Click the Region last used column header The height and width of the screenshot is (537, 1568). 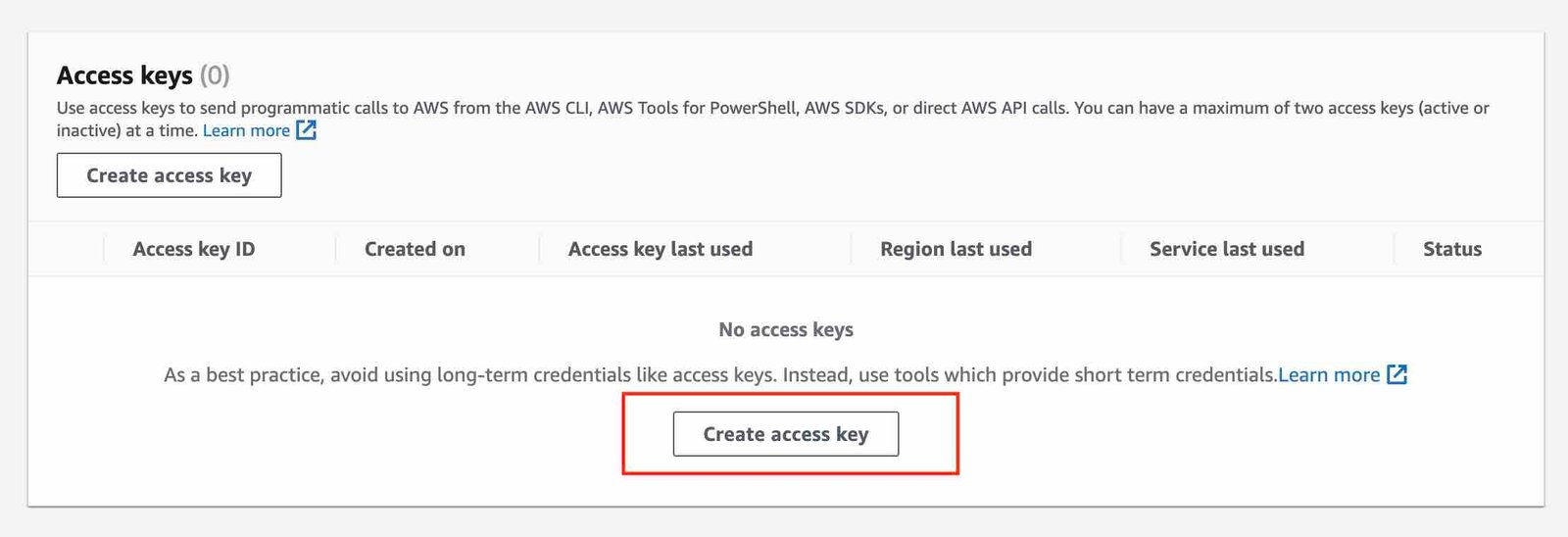pyautogui.click(x=955, y=249)
